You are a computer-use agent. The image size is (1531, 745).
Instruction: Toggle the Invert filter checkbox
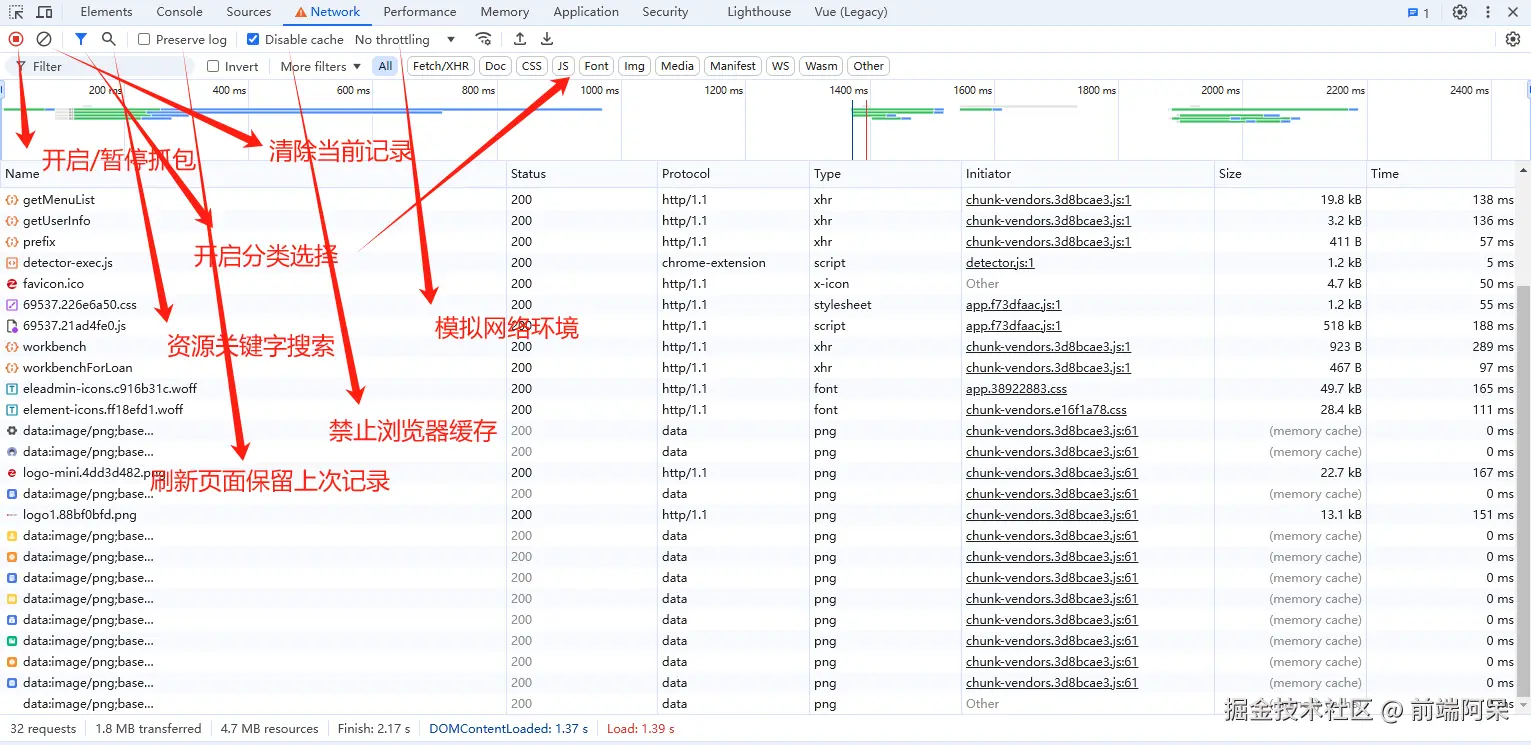[x=213, y=66]
